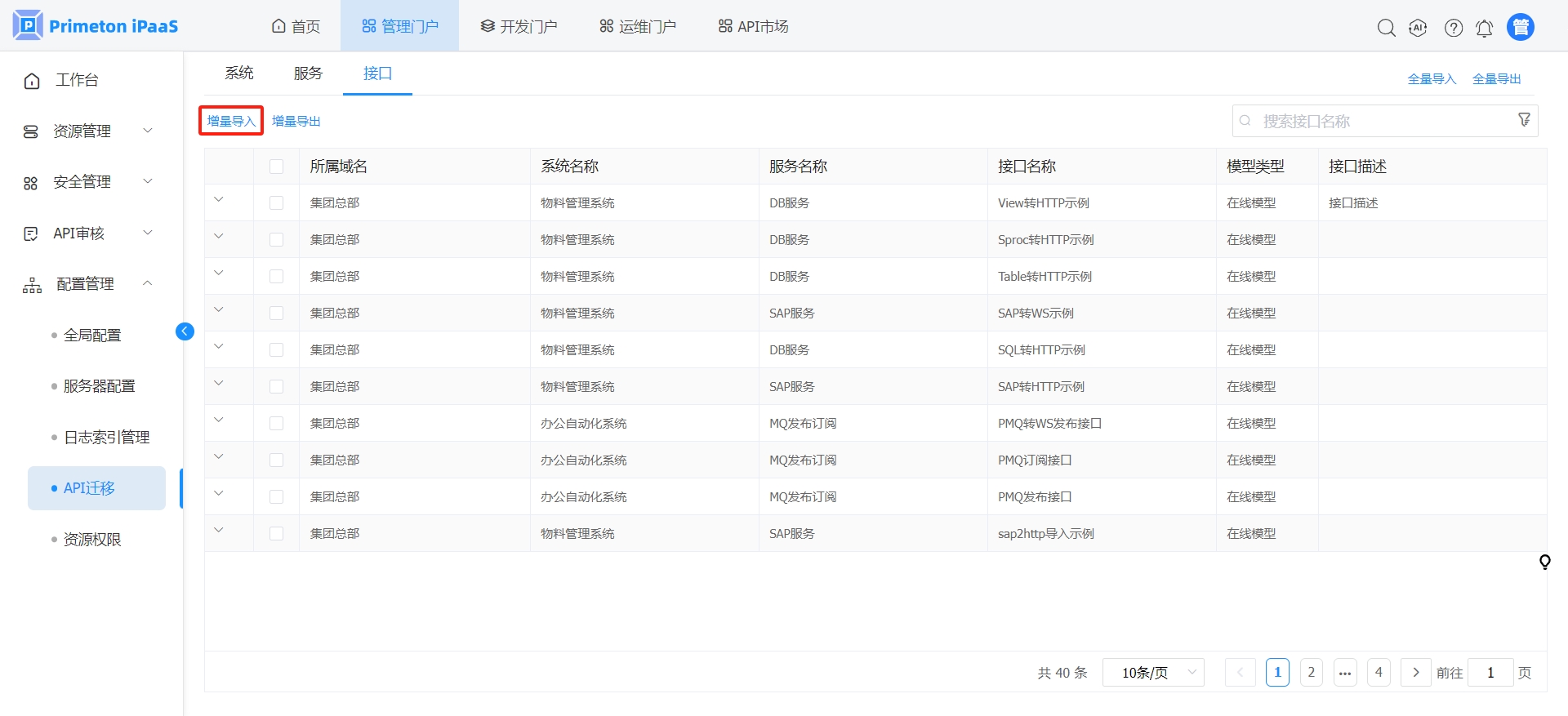Image resolution: width=1568 pixels, height=716 pixels.
Task: Click the filter funnel icon in search box
Action: pyautogui.click(x=1524, y=120)
